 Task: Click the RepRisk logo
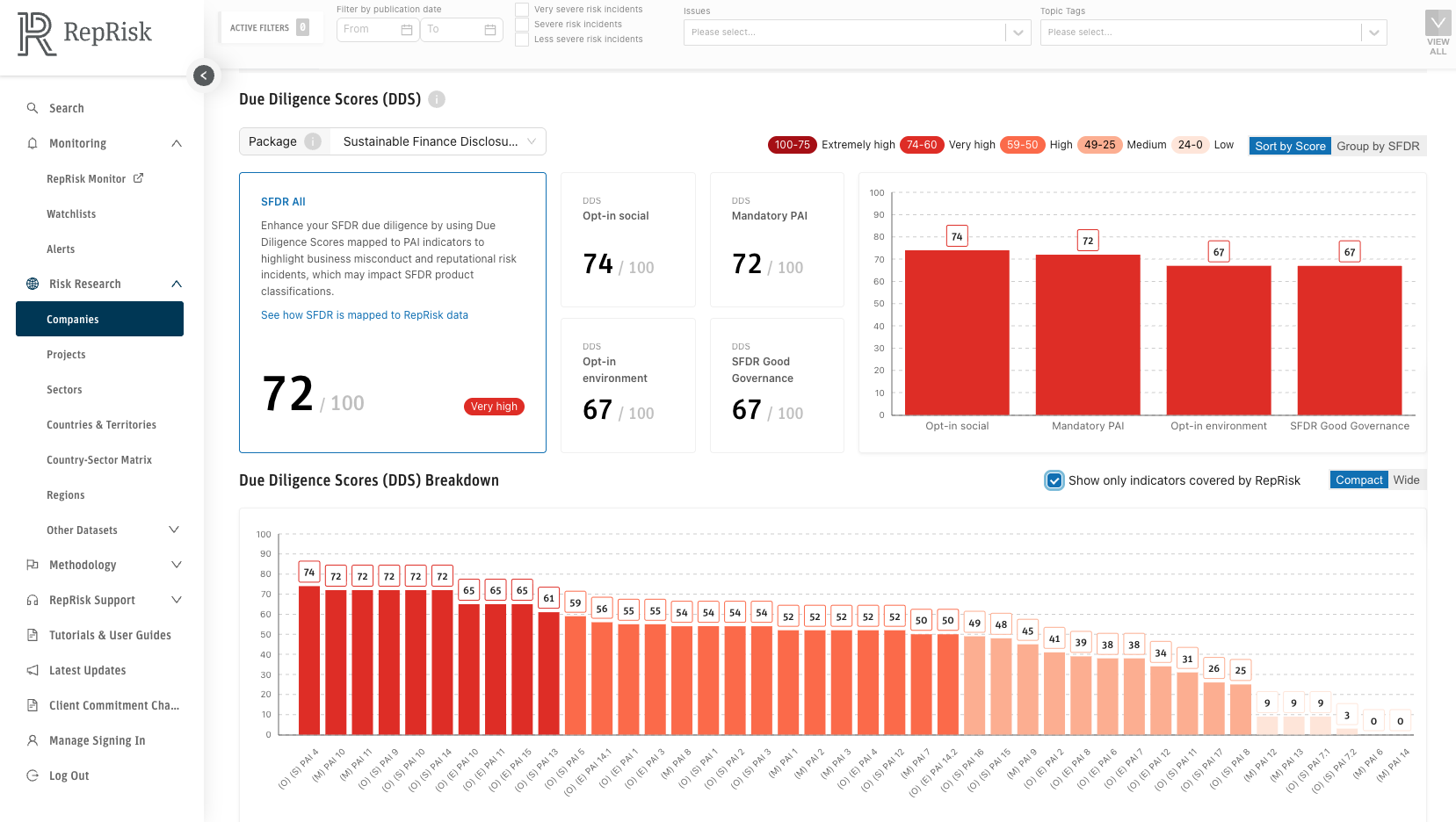(x=84, y=34)
